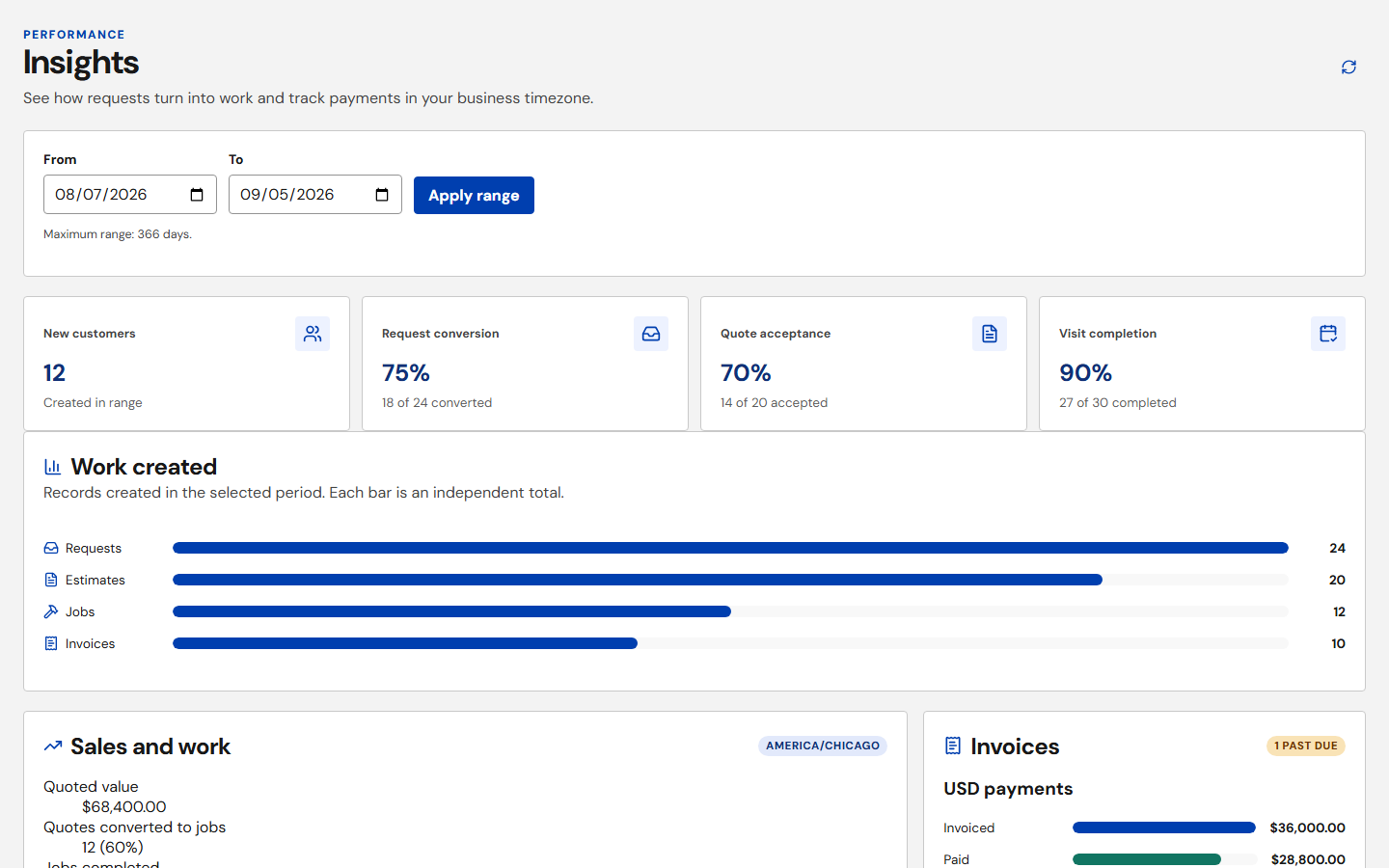
Task: Click the Apply range button
Action: click(x=474, y=195)
